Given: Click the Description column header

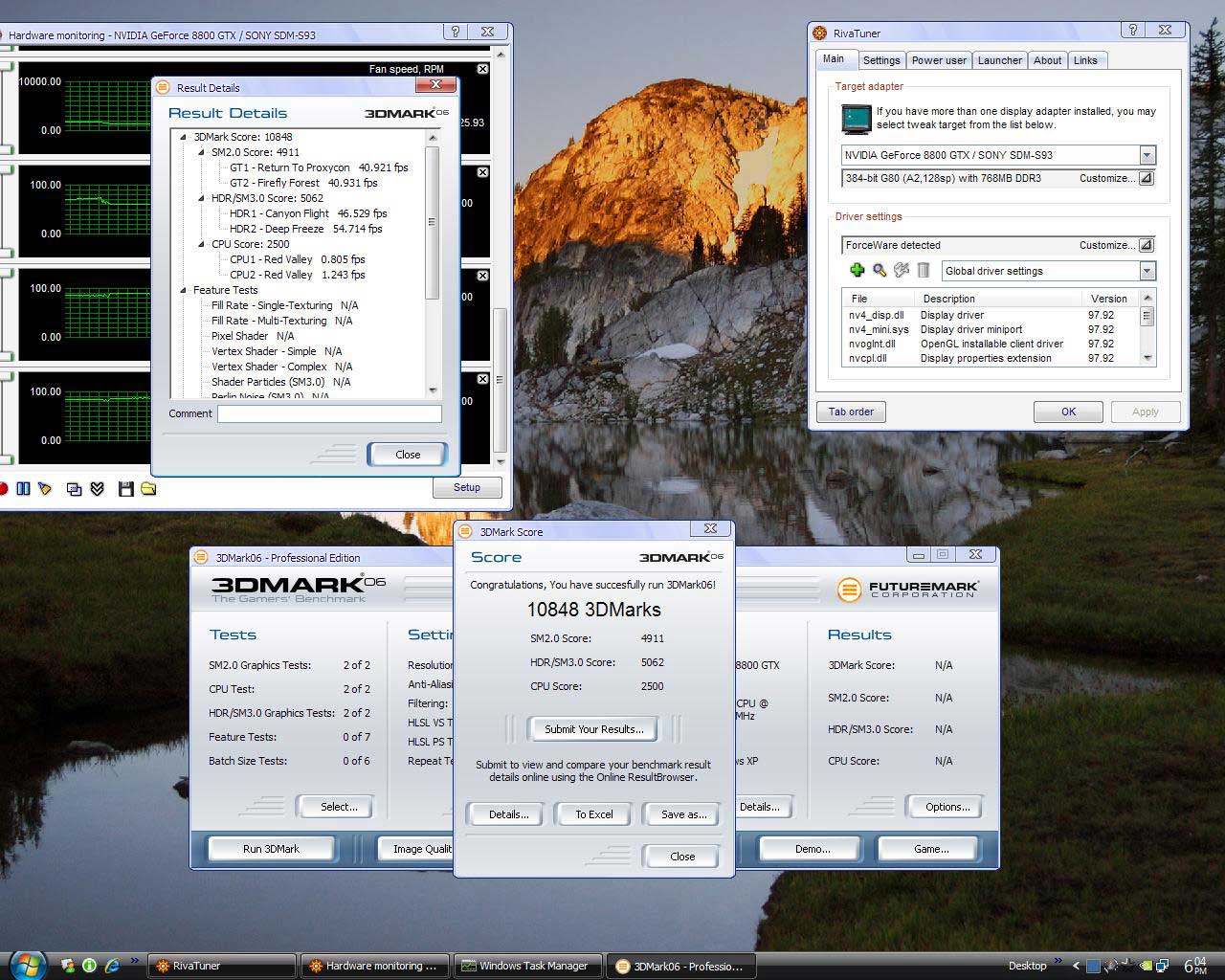Looking at the screenshot, I should pos(998,299).
